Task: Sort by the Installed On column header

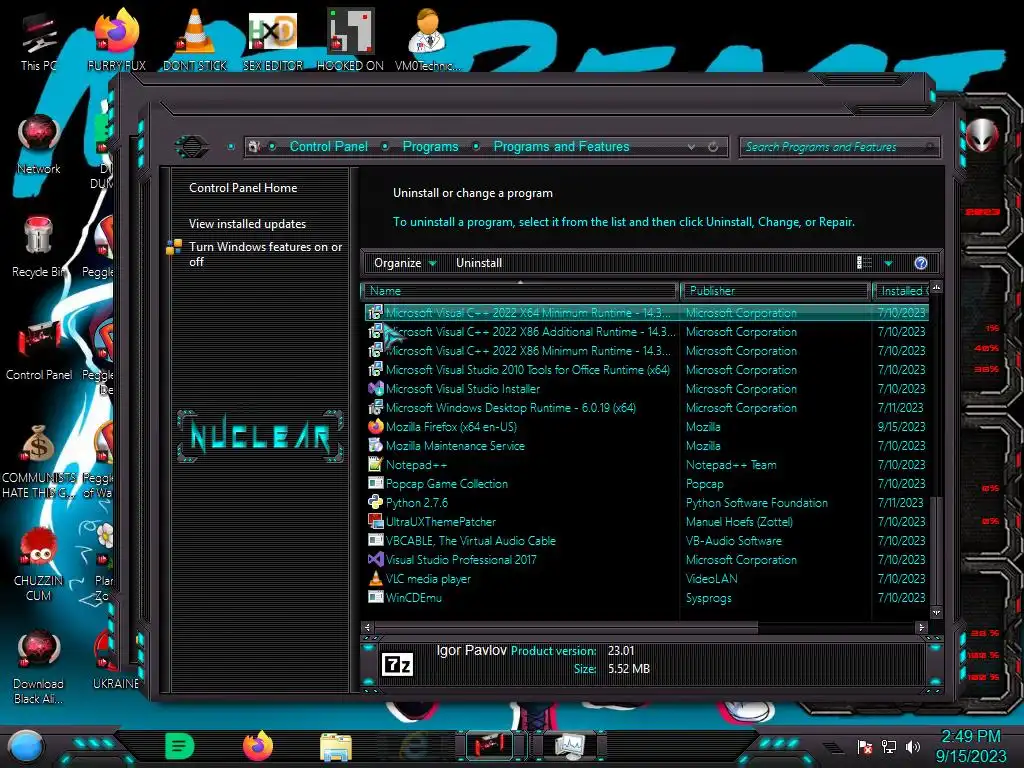Action: 901,291
